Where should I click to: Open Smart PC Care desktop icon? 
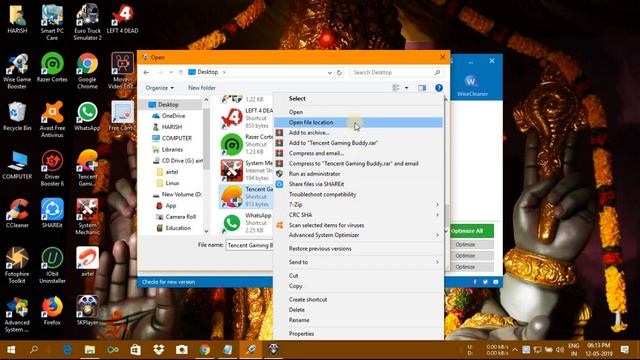click(x=52, y=22)
